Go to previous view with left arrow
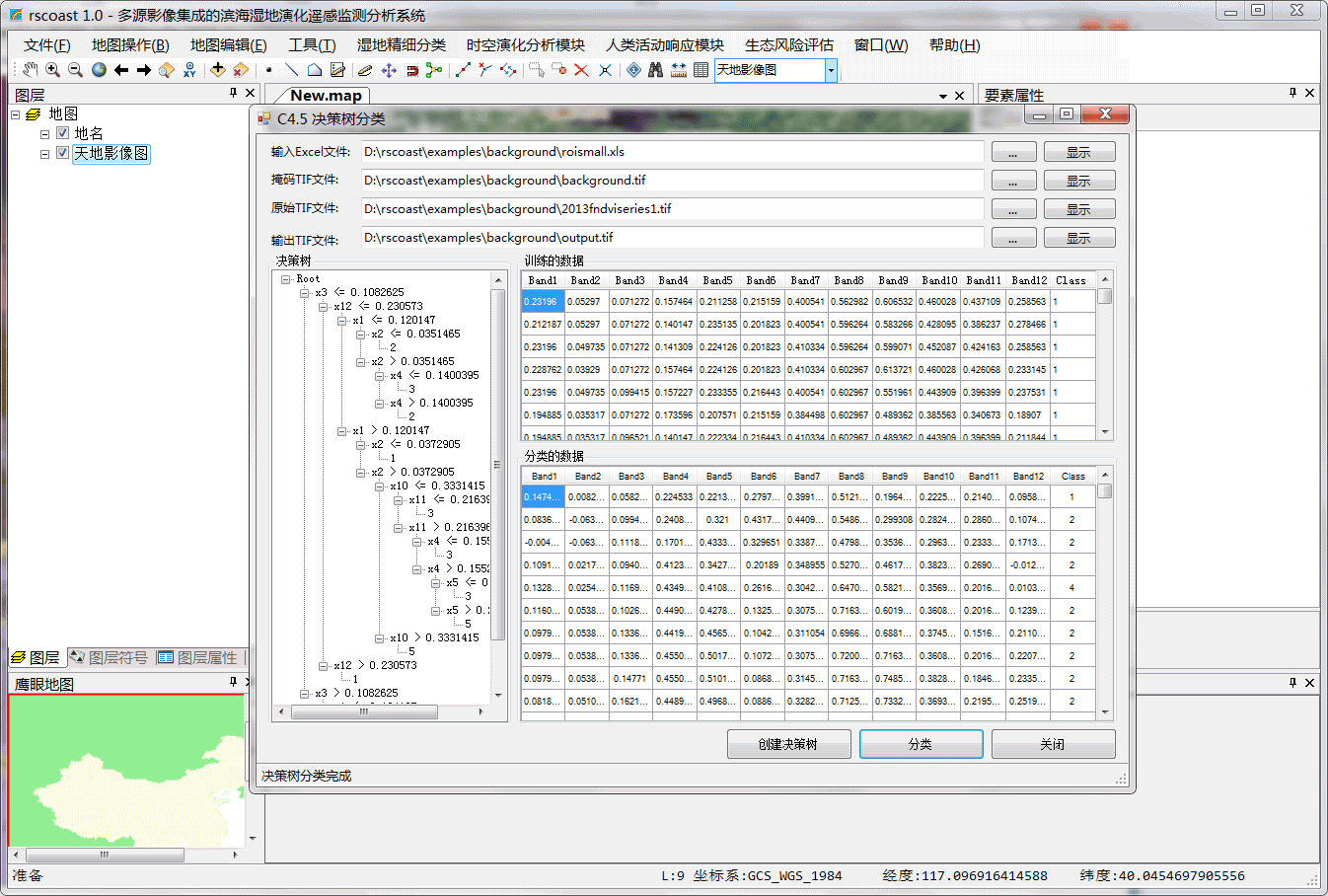 (121, 70)
